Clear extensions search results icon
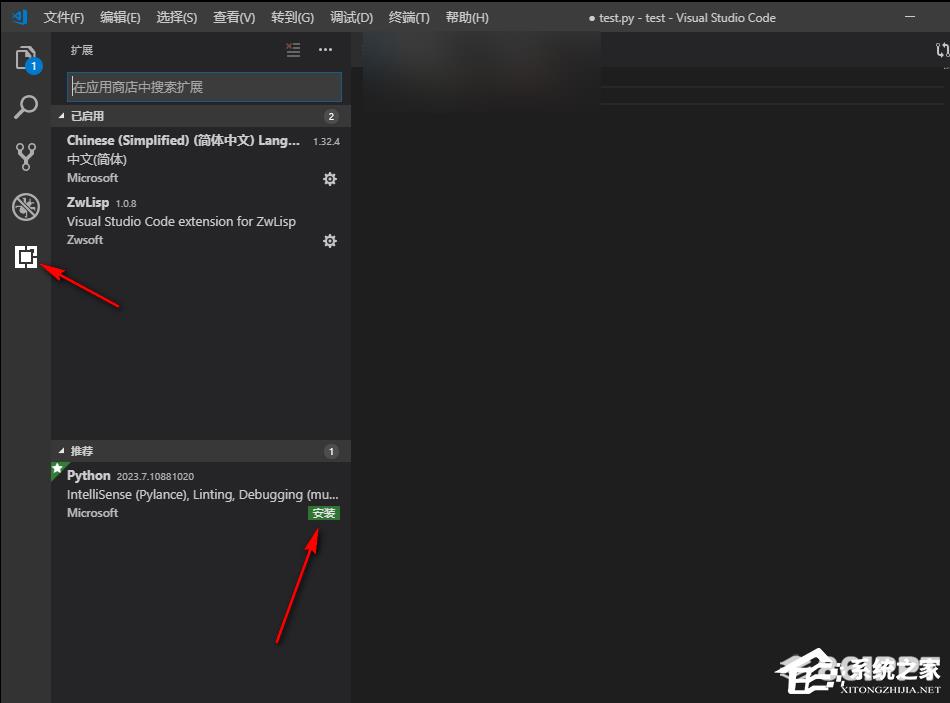Viewport: 950px width, 703px height. [x=293, y=50]
